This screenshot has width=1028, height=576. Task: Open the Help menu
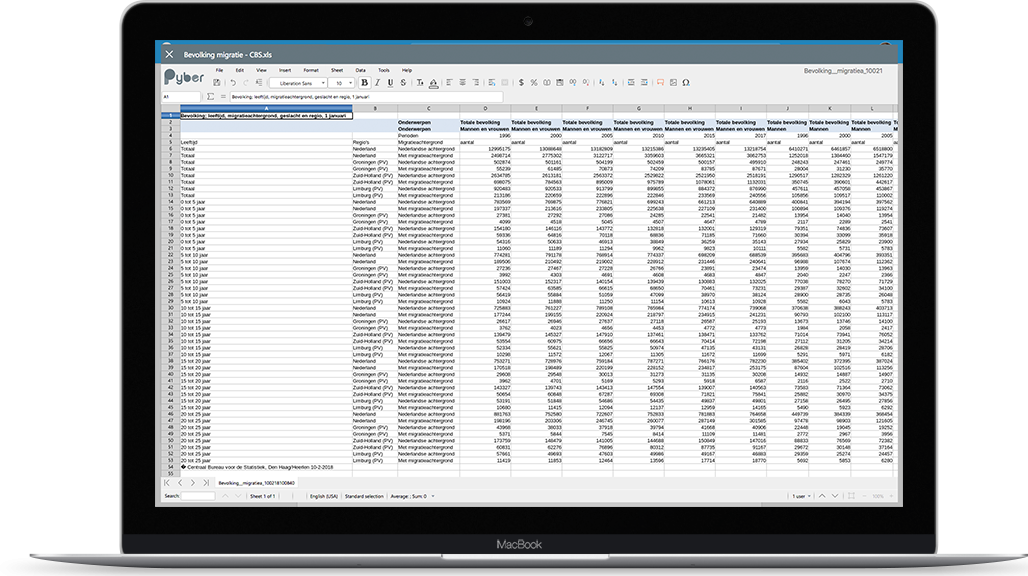(x=407, y=70)
